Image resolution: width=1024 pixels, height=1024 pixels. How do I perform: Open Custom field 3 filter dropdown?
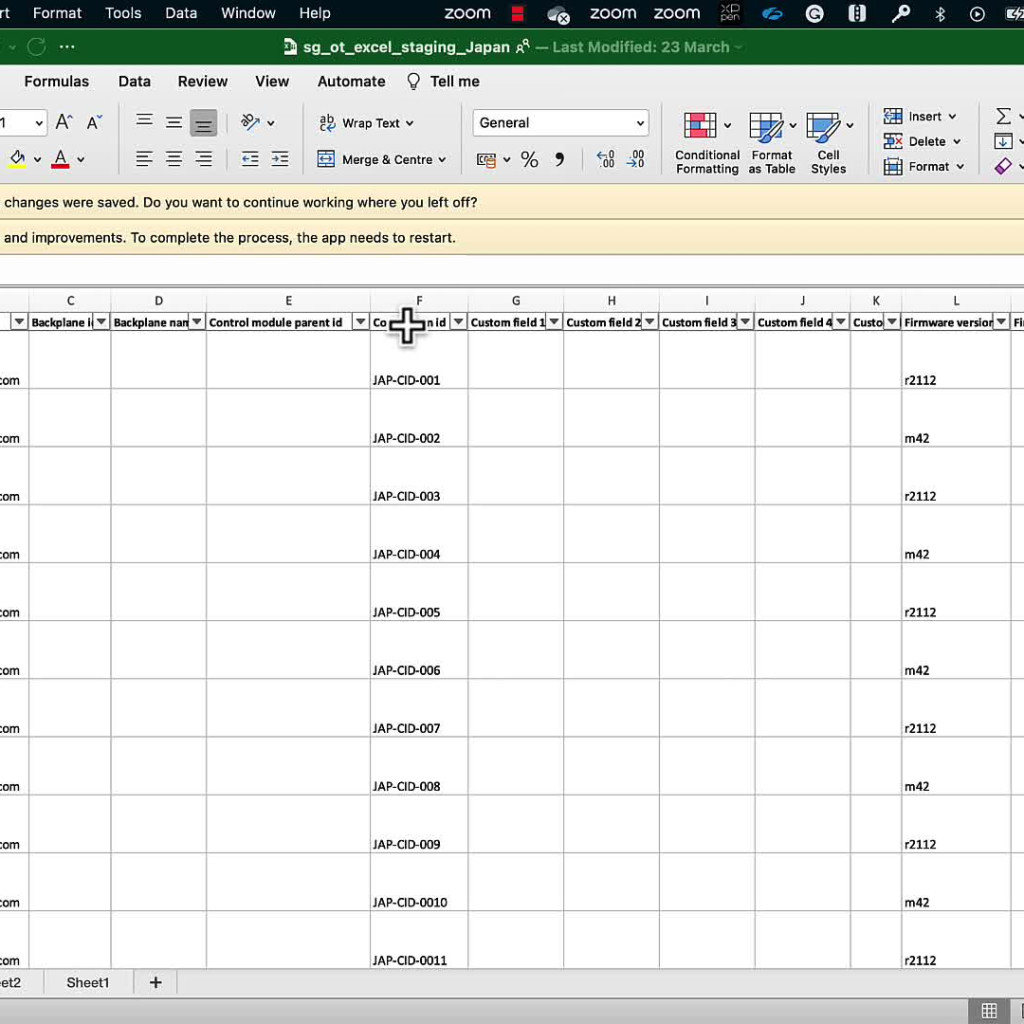pyautogui.click(x=745, y=321)
